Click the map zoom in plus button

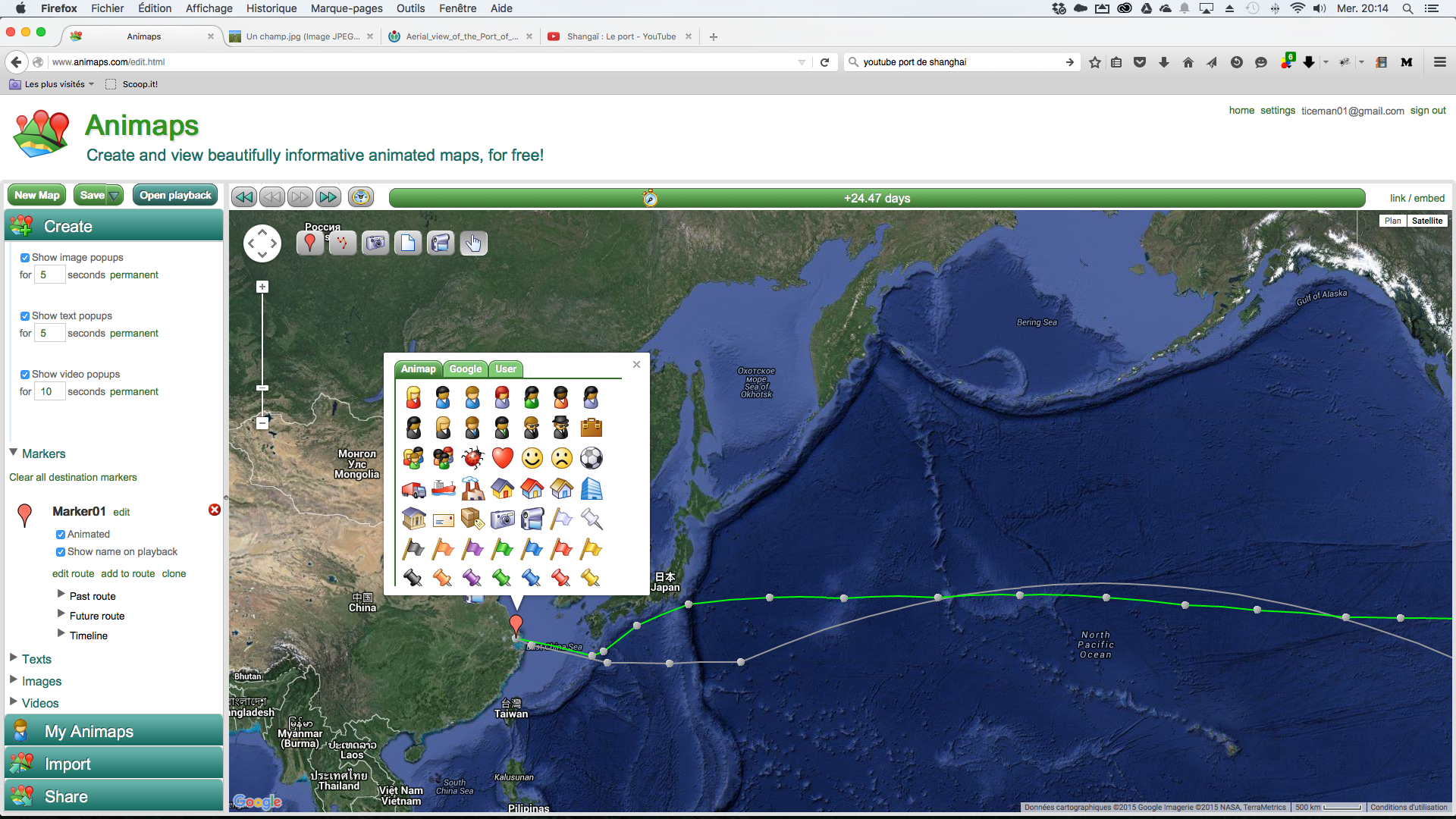[x=262, y=287]
